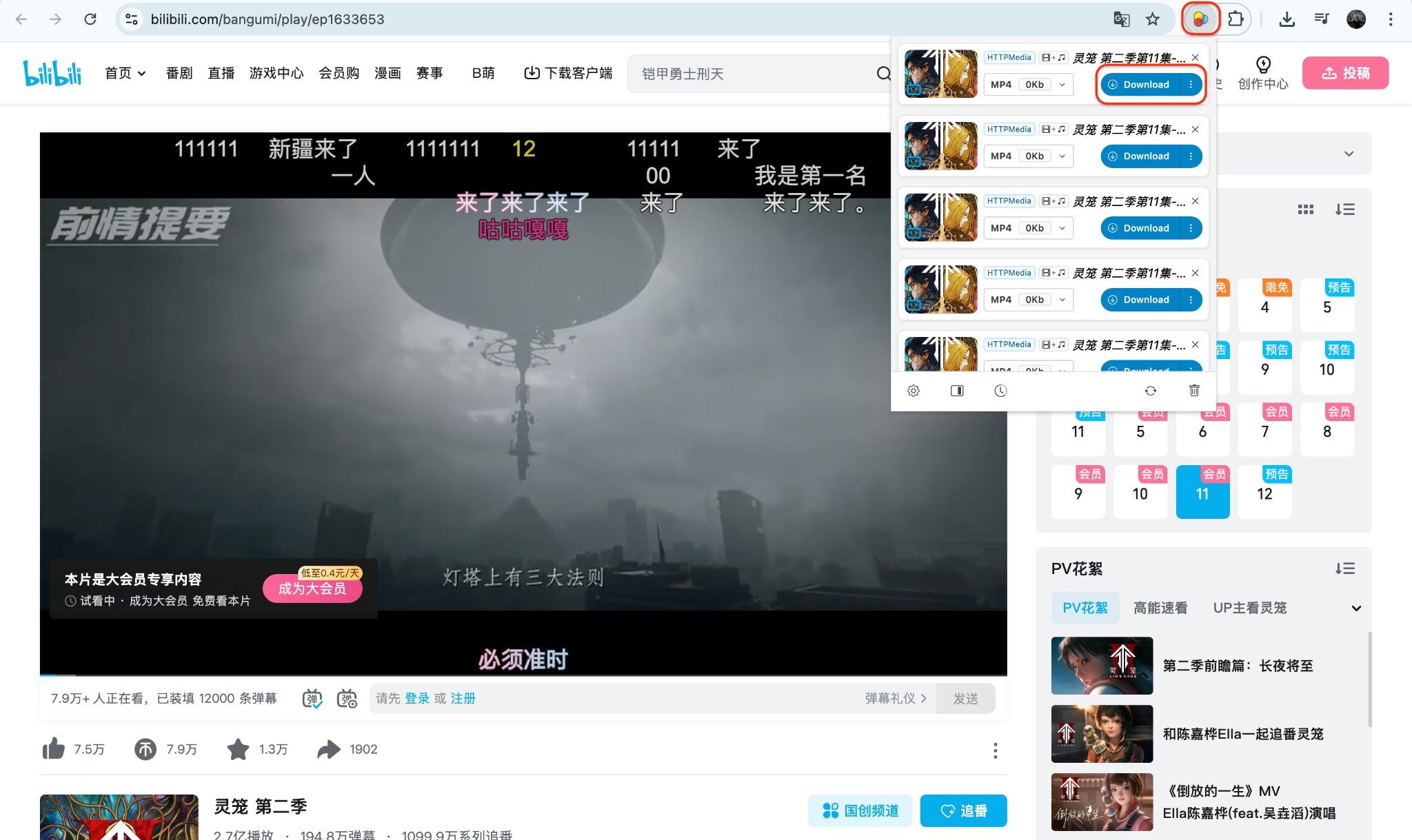The image size is (1412, 840).
Task: Open the colorful video downloader extension icon
Action: (1200, 19)
